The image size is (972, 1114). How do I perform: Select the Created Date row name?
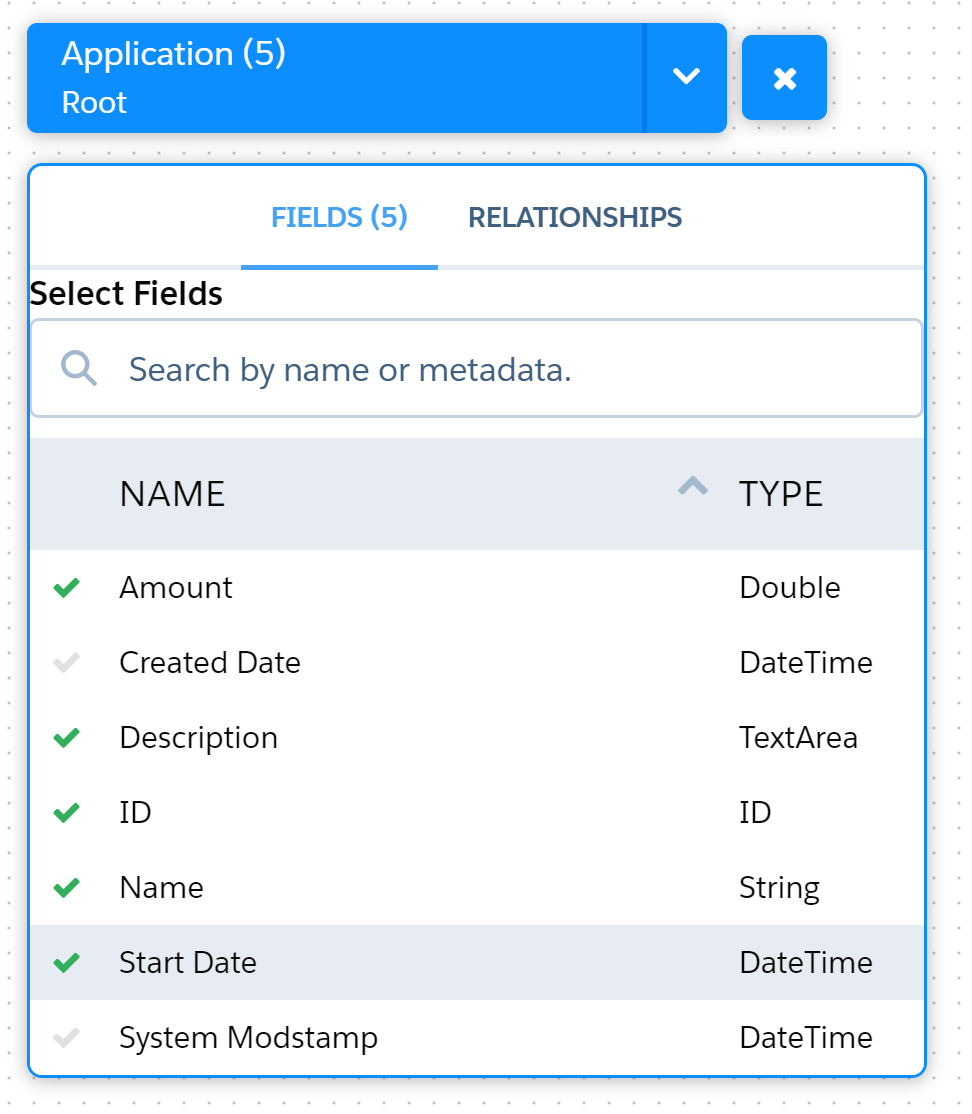point(210,663)
